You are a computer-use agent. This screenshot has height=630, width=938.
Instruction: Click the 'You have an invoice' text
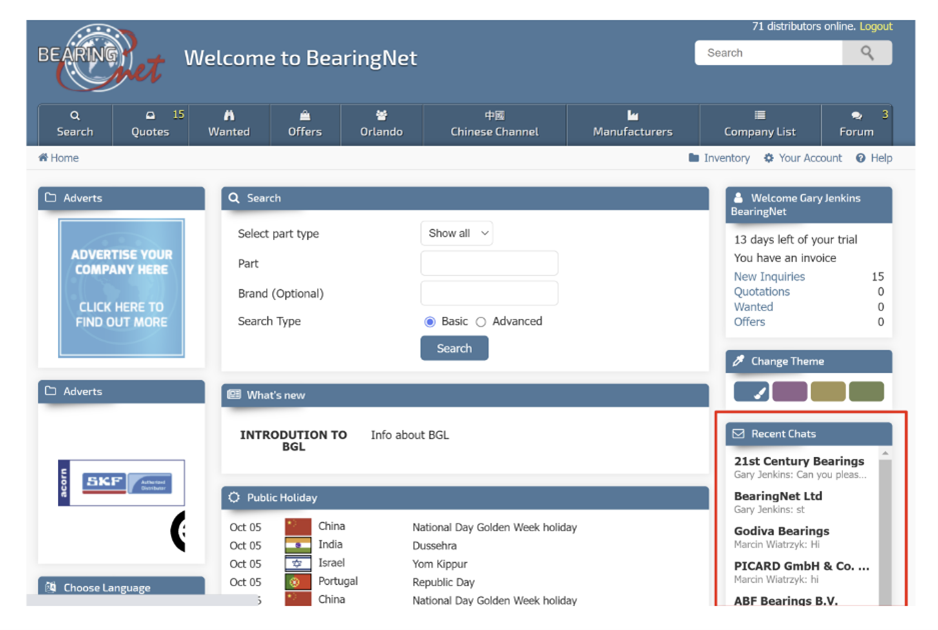[x=785, y=258]
